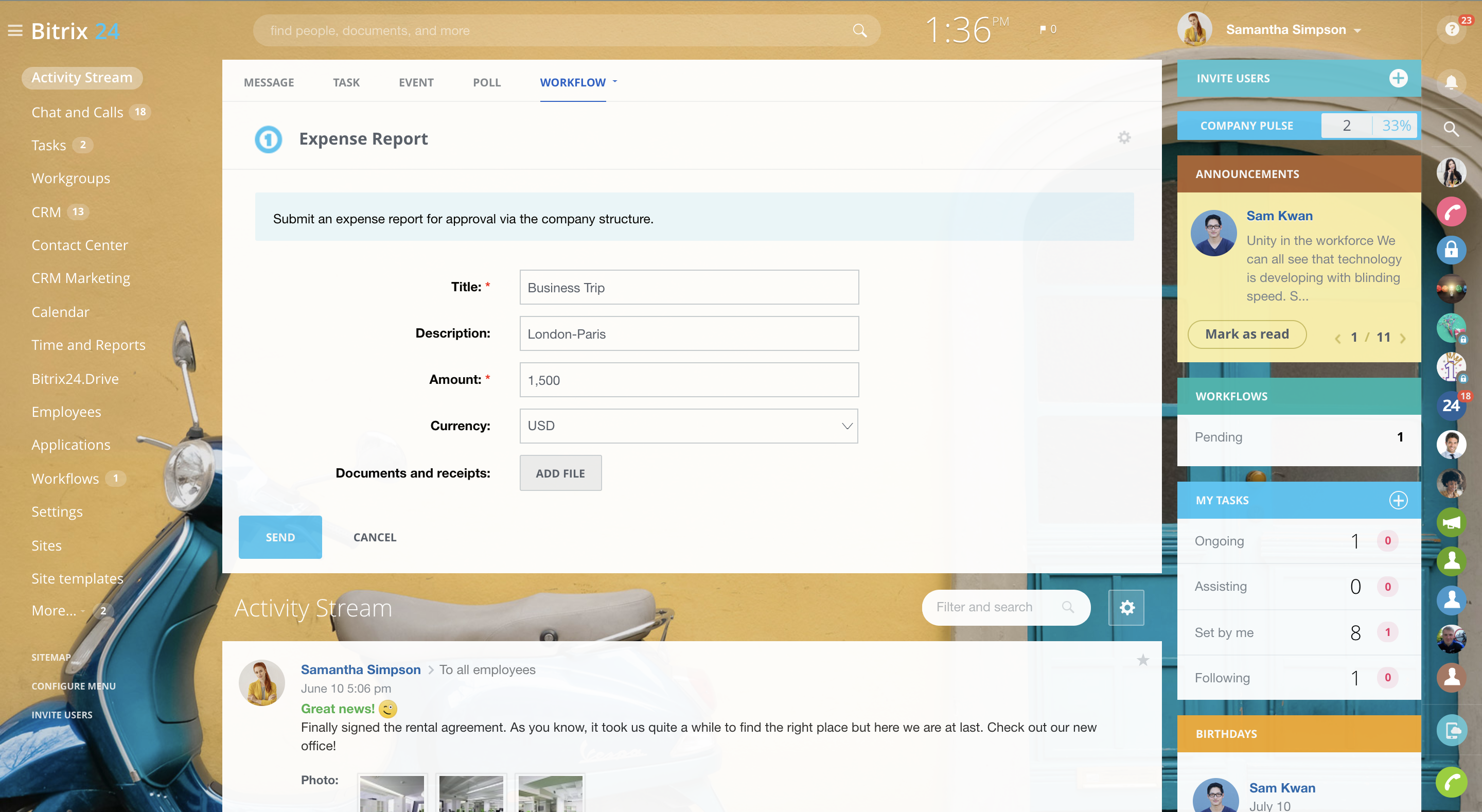Screen dimensions: 1482x812
Task: Click the Add File button
Action: click(560, 473)
